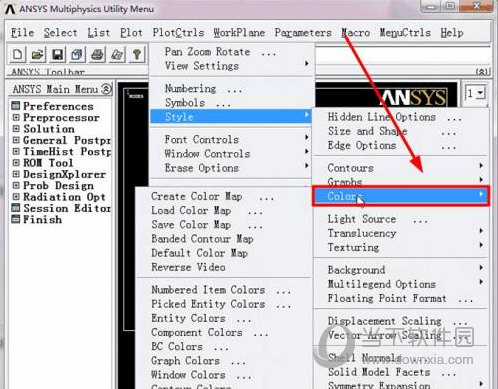Image resolution: width=498 pixels, height=389 pixels.
Task: Open the Background submenu
Action: pos(401,270)
